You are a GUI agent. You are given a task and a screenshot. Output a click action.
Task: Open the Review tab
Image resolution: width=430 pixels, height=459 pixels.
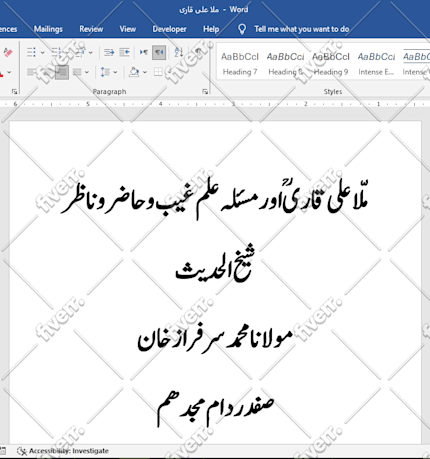click(91, 29)
